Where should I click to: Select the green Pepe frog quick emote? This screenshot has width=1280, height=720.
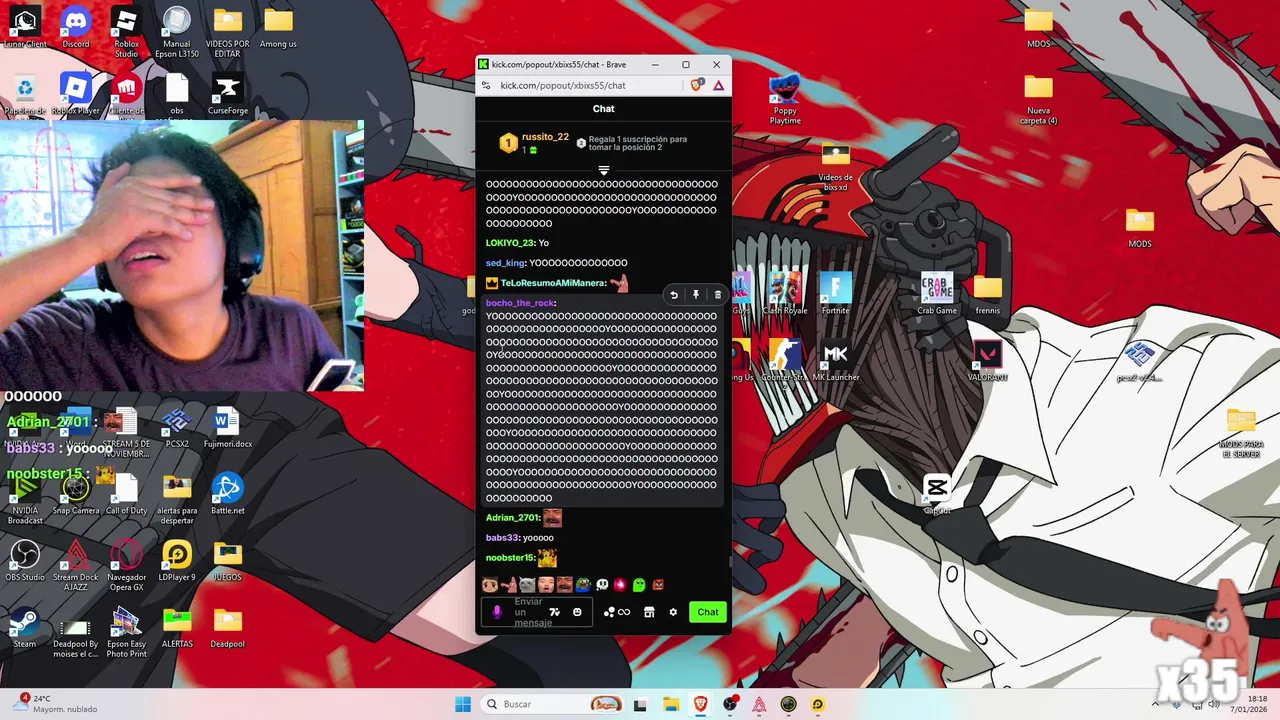(x=583, y=585)
